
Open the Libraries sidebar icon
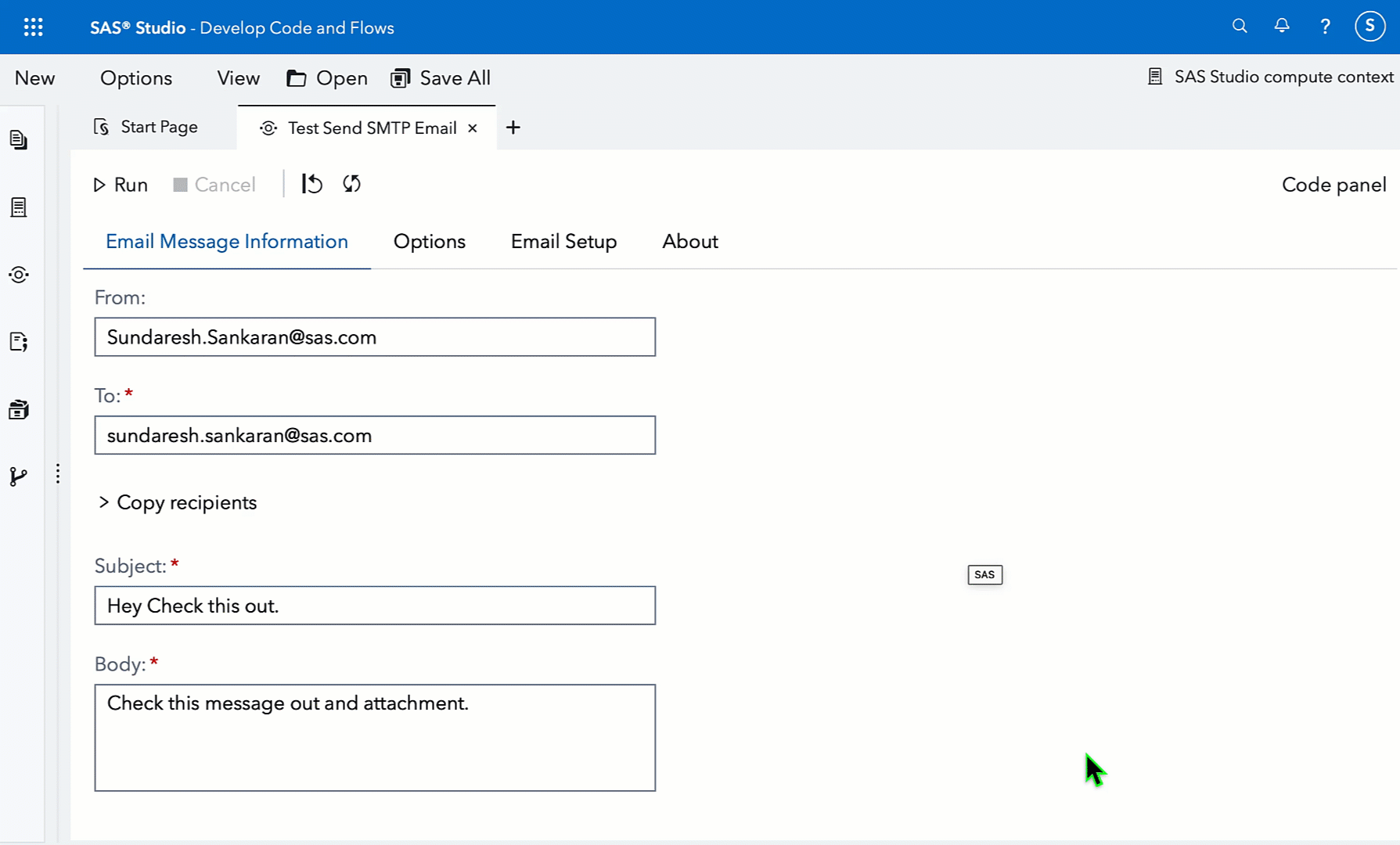click(19, 409)
